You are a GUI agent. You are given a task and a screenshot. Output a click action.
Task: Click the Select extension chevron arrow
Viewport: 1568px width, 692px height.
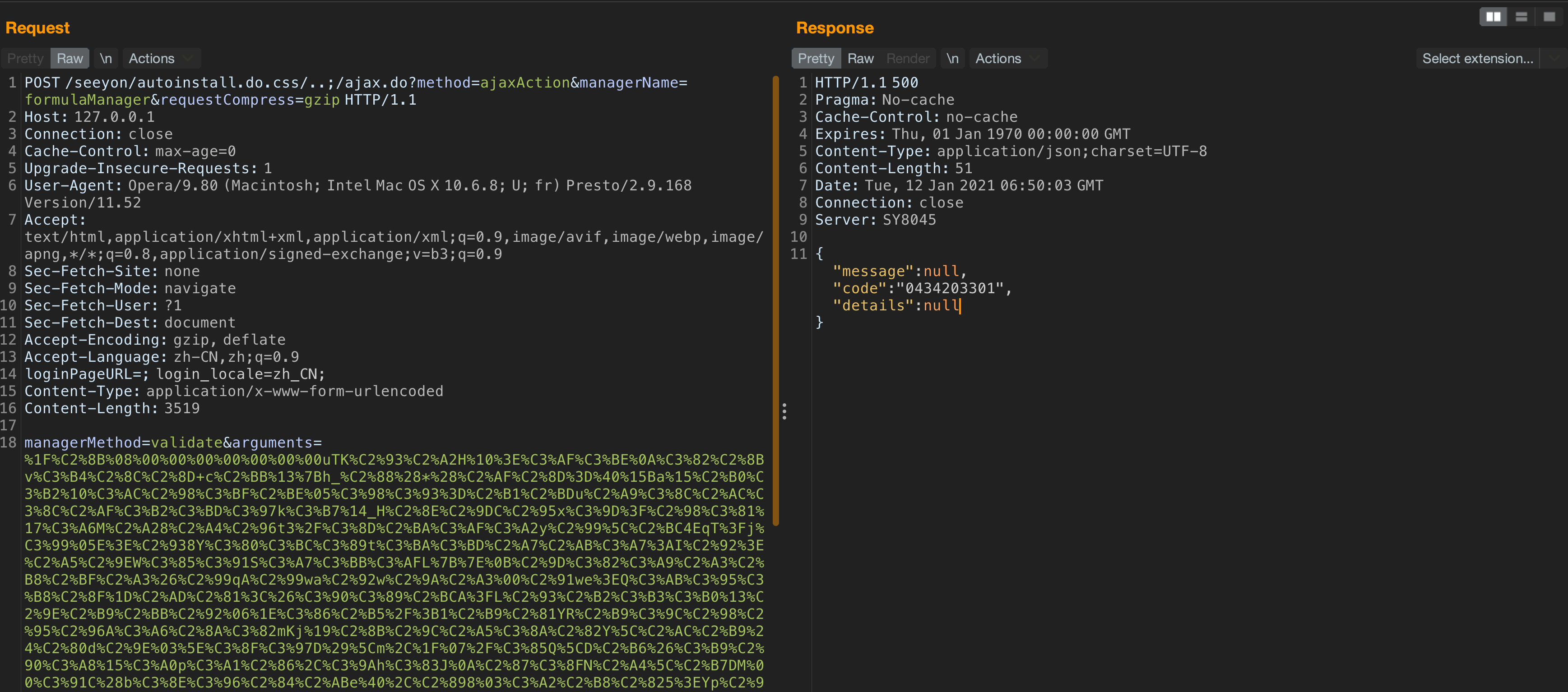1554,59
